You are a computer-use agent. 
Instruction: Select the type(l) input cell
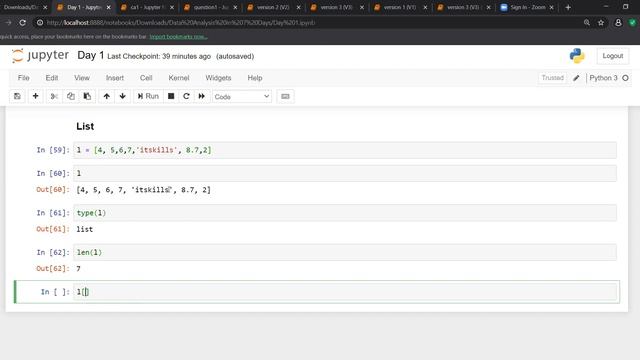point(344,213)
